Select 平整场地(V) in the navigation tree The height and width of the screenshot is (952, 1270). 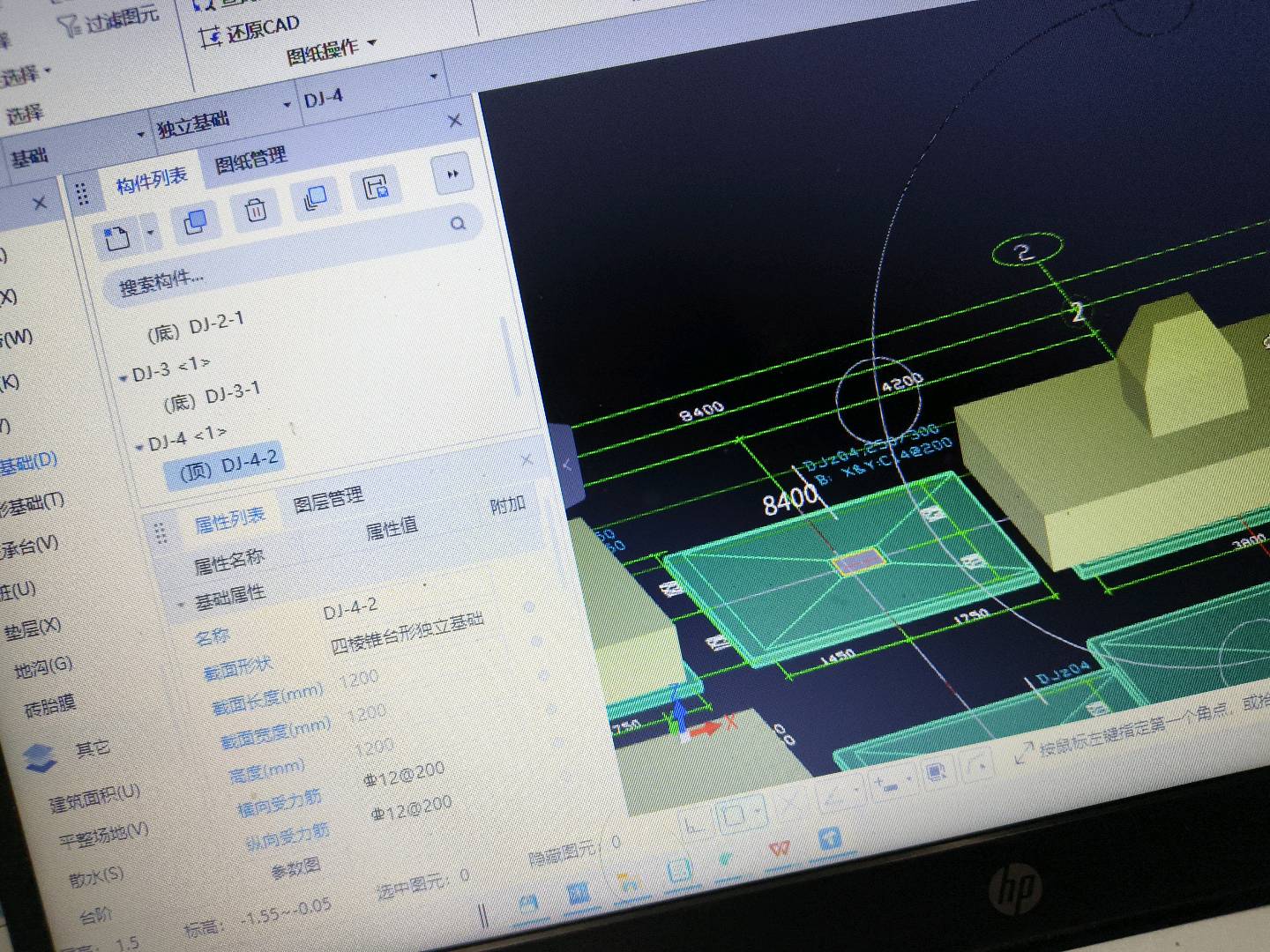point(103,835)
